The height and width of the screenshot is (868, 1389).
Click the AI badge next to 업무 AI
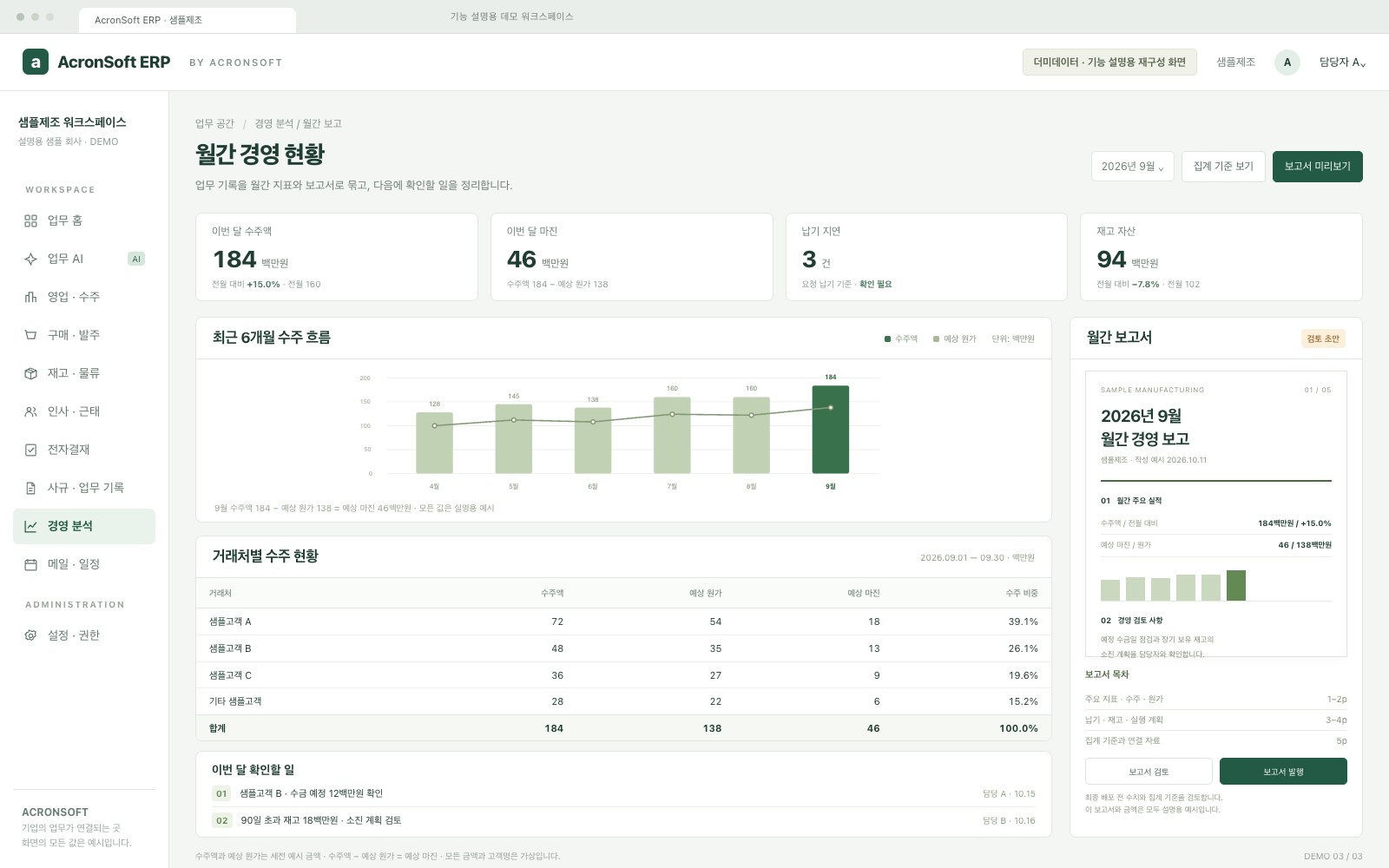coord(136,259)
